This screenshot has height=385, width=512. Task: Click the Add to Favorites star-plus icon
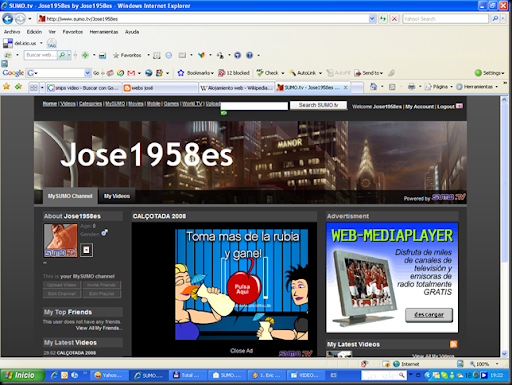click(x=18, y=87)
